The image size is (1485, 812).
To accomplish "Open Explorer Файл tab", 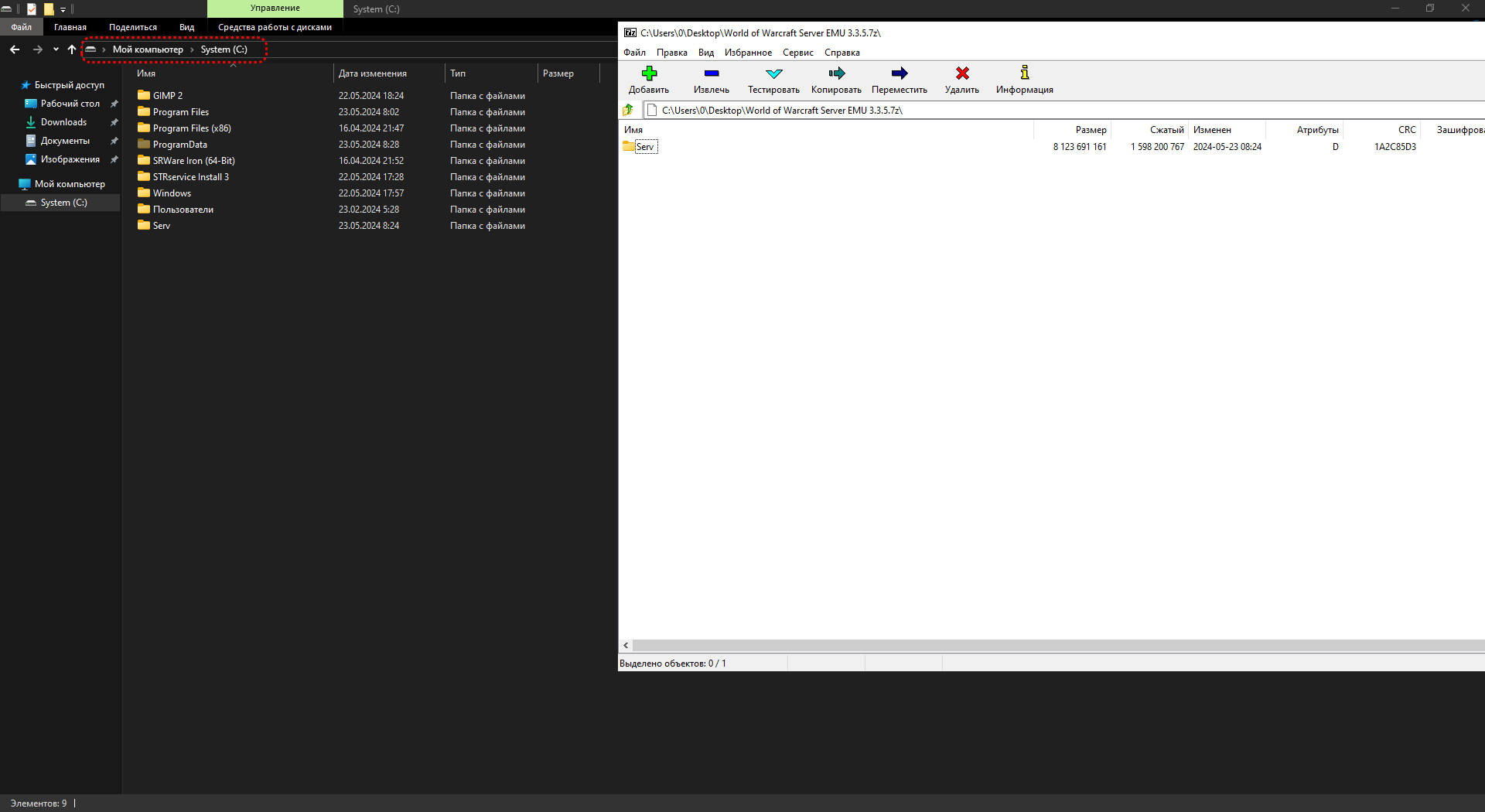I will tap(22, 27).
